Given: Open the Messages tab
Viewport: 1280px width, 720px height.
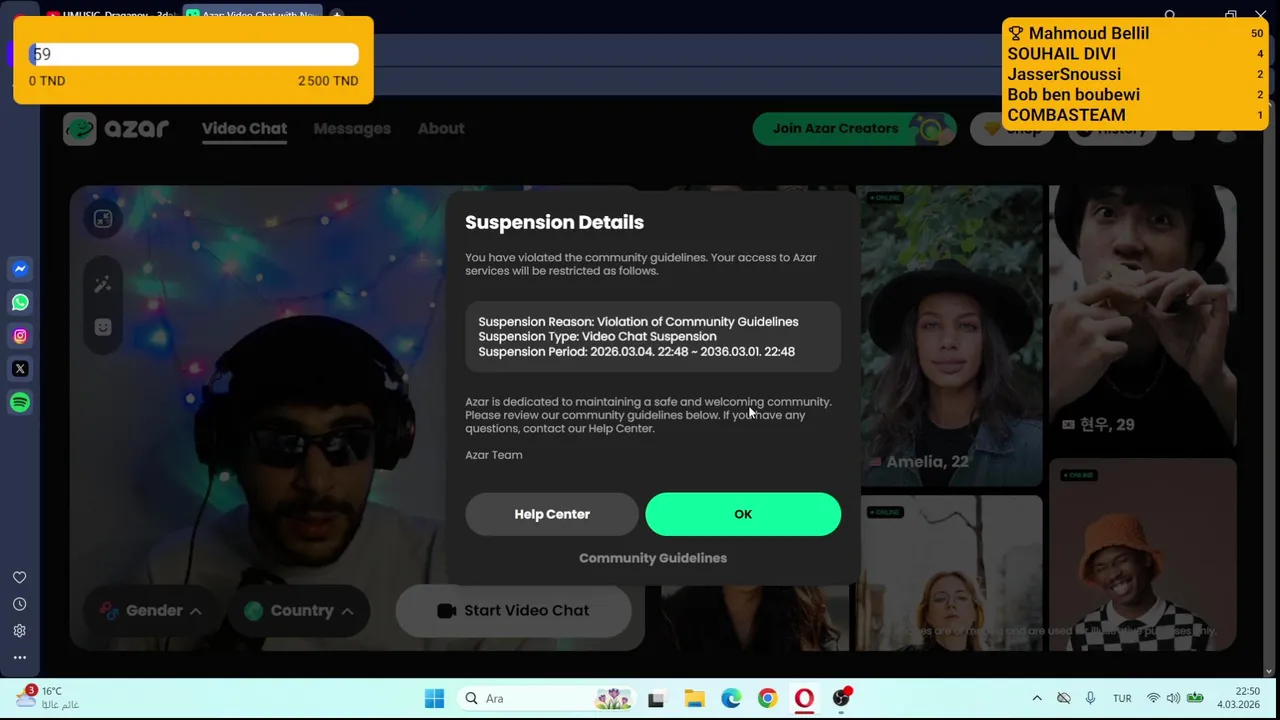Looking at the screenshot, I should coord(352,128).
